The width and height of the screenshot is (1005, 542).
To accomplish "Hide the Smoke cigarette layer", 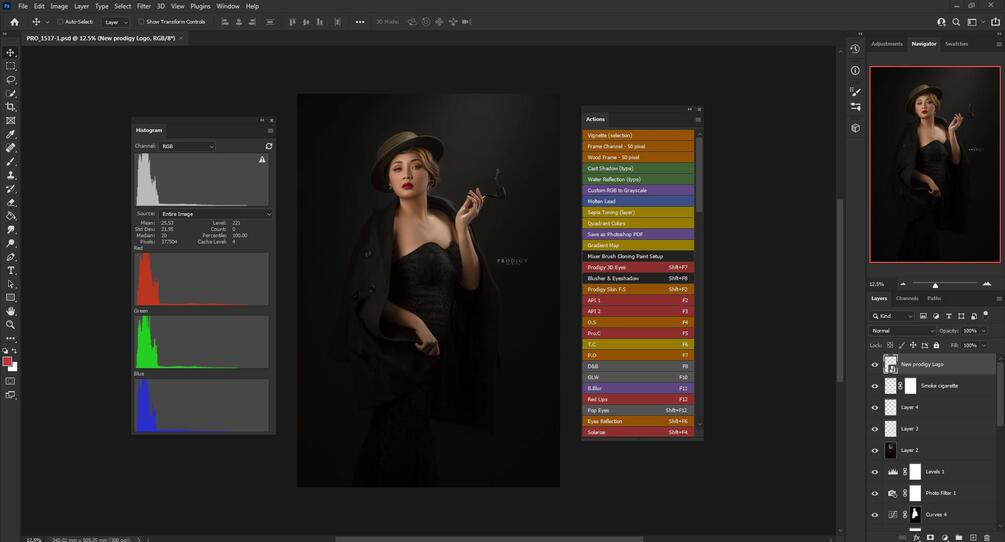I will click(875, 386).
